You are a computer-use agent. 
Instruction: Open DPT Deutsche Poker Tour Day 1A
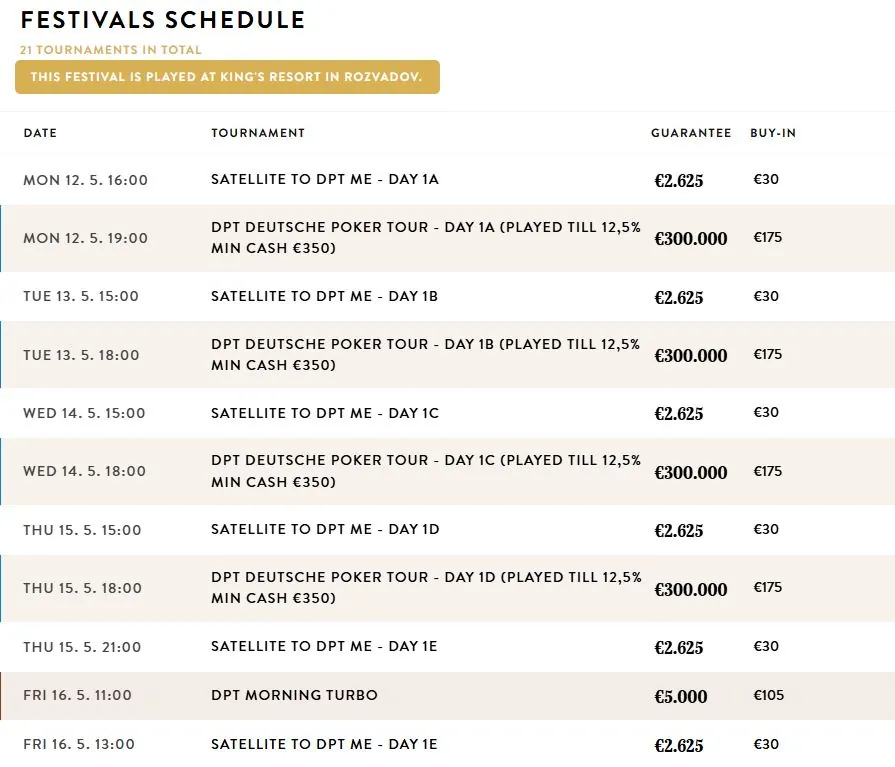[425, 238]
